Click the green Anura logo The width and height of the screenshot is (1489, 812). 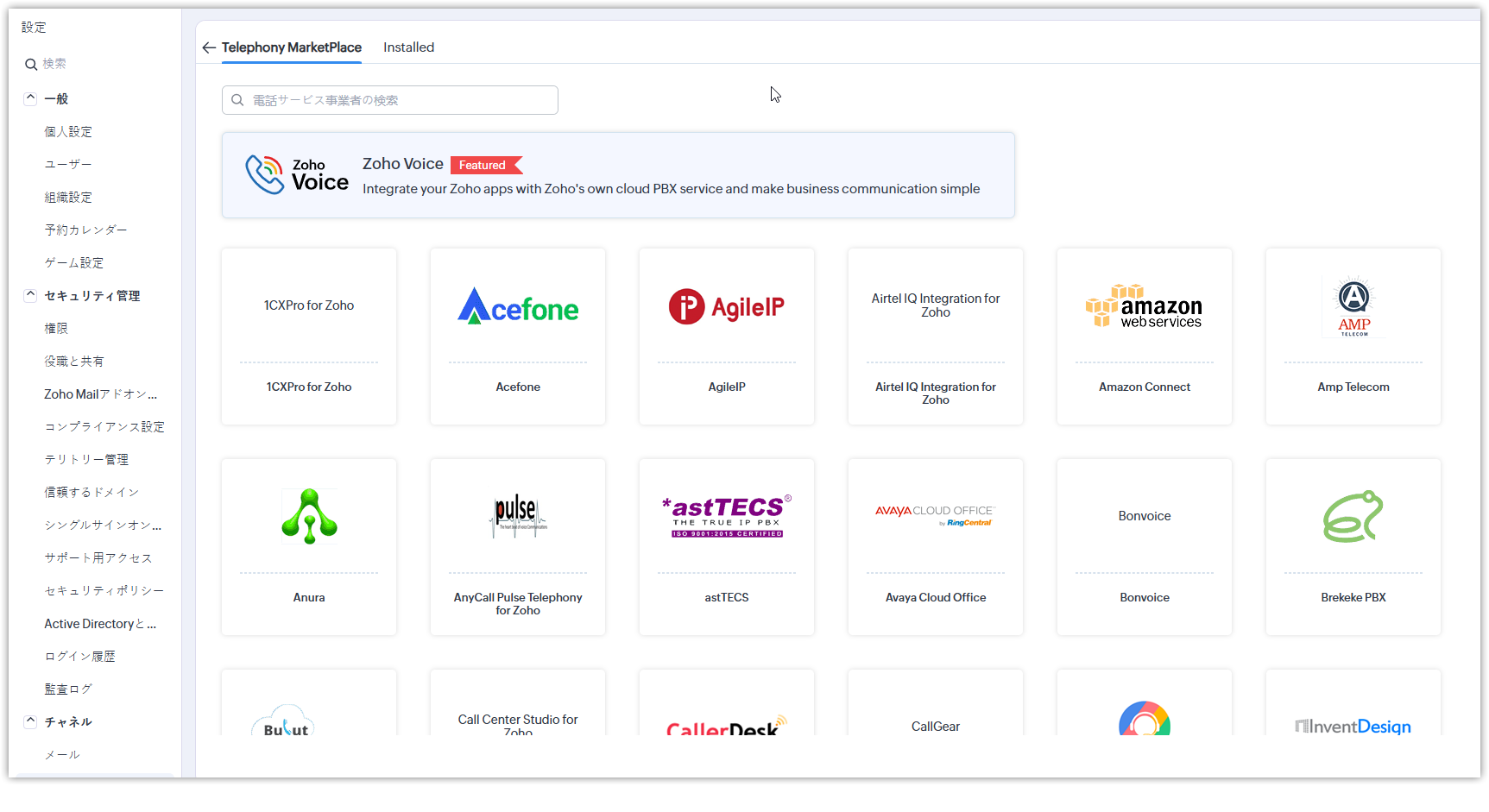tap(309, 516)
